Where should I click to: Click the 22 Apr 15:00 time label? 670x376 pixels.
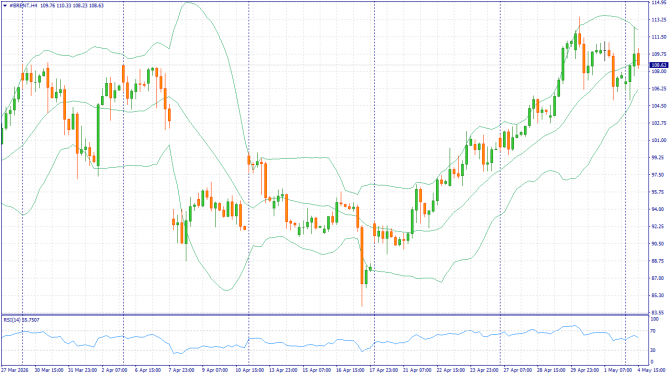pos(451,370)
